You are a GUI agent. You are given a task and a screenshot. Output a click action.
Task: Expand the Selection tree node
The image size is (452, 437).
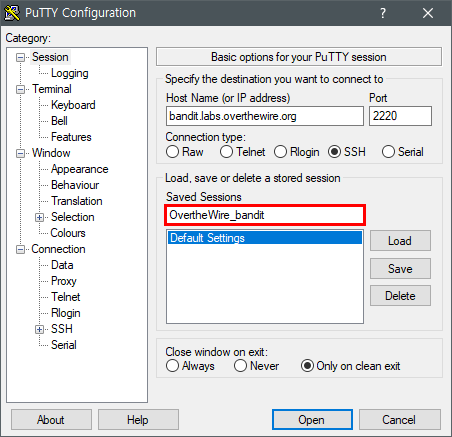tap(39, 217)
